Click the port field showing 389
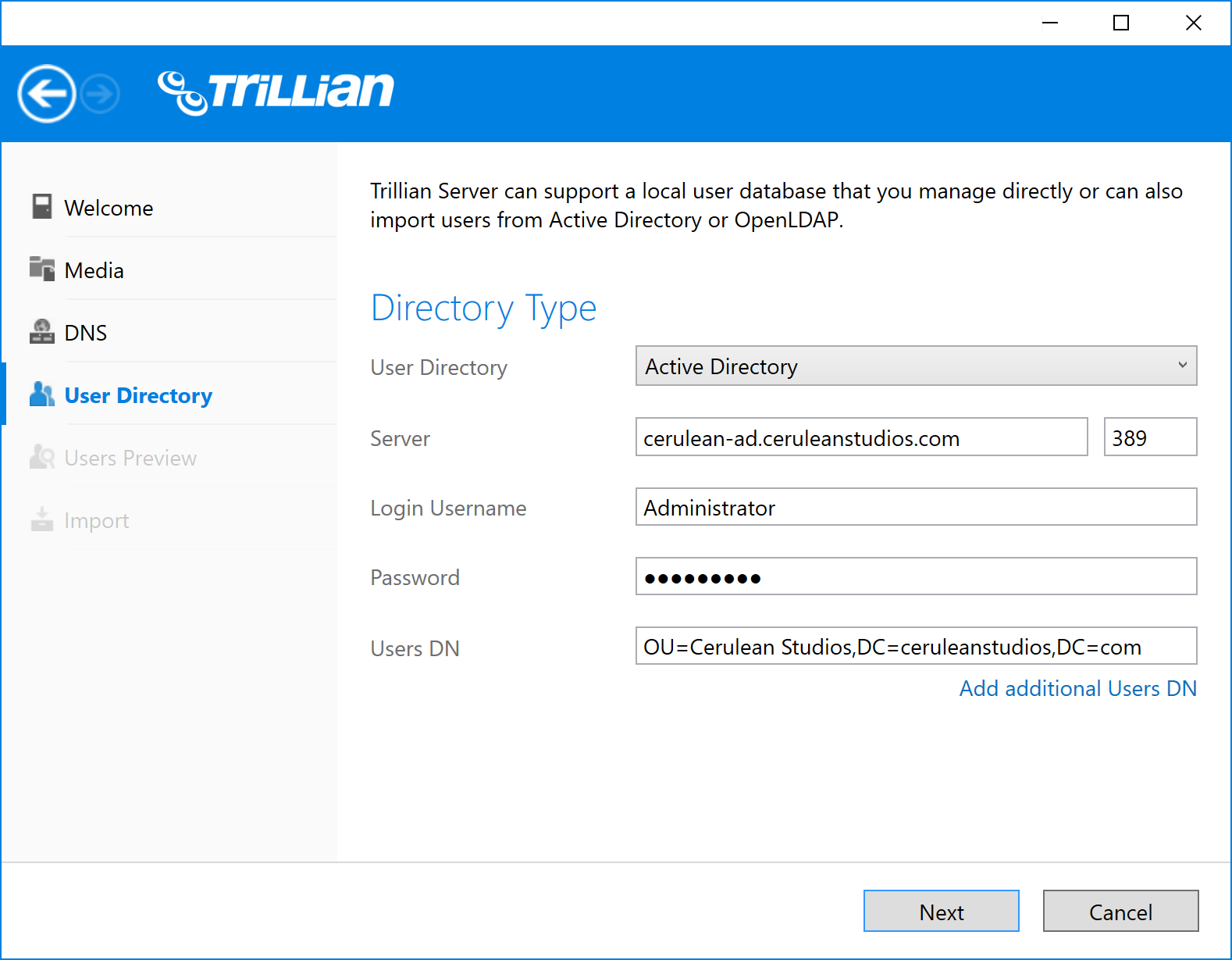Screen dimensions: 1232x960 tap(1150, 437)
